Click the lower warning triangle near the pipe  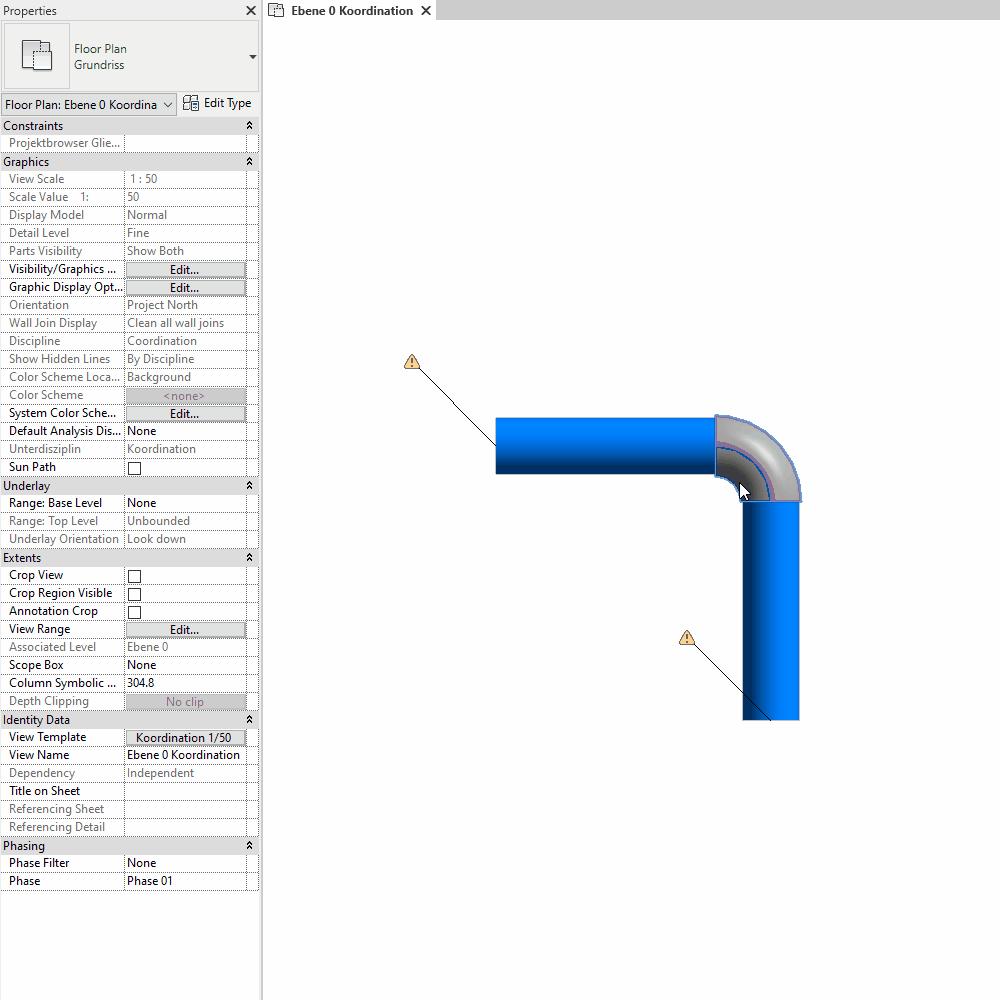point(687,637)
